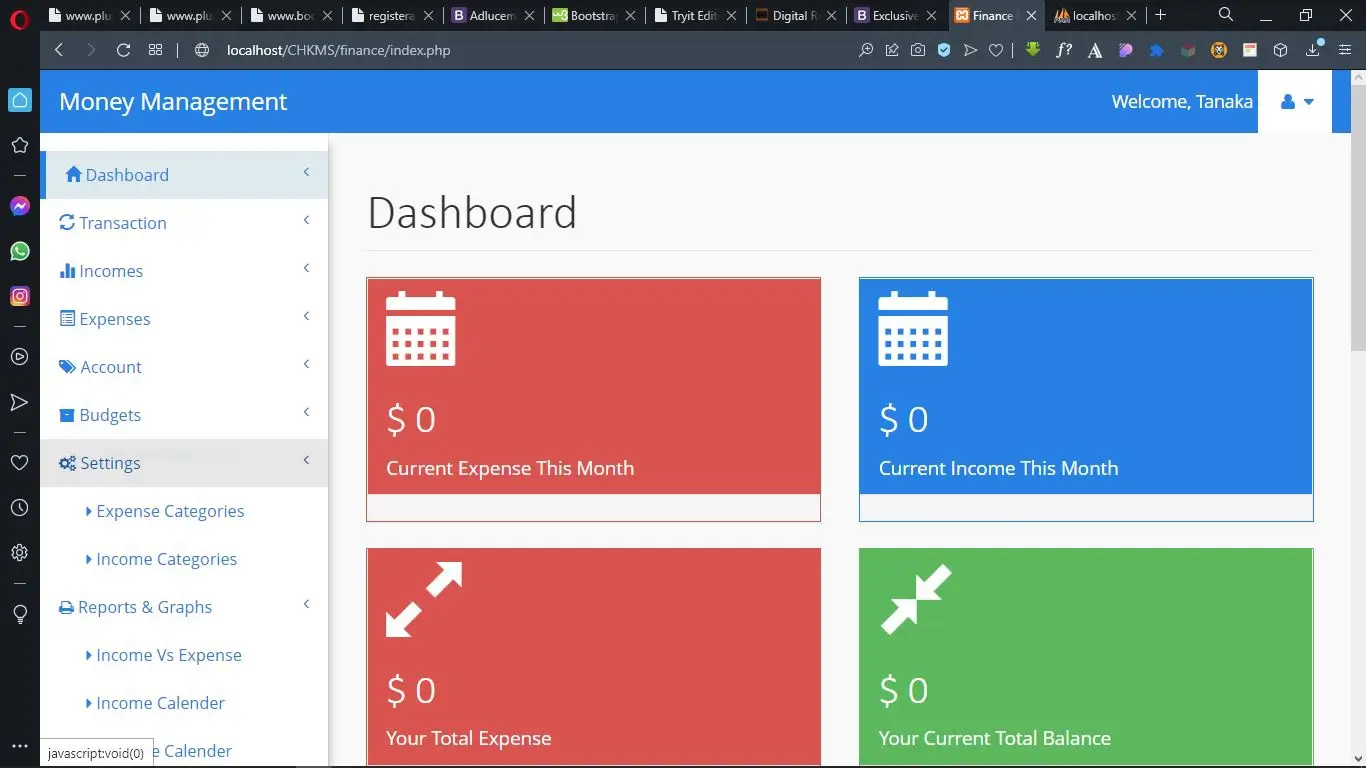Screen dimensions: 1366x768
Task: Click the browser reload page icon
Action: (123, 50)
